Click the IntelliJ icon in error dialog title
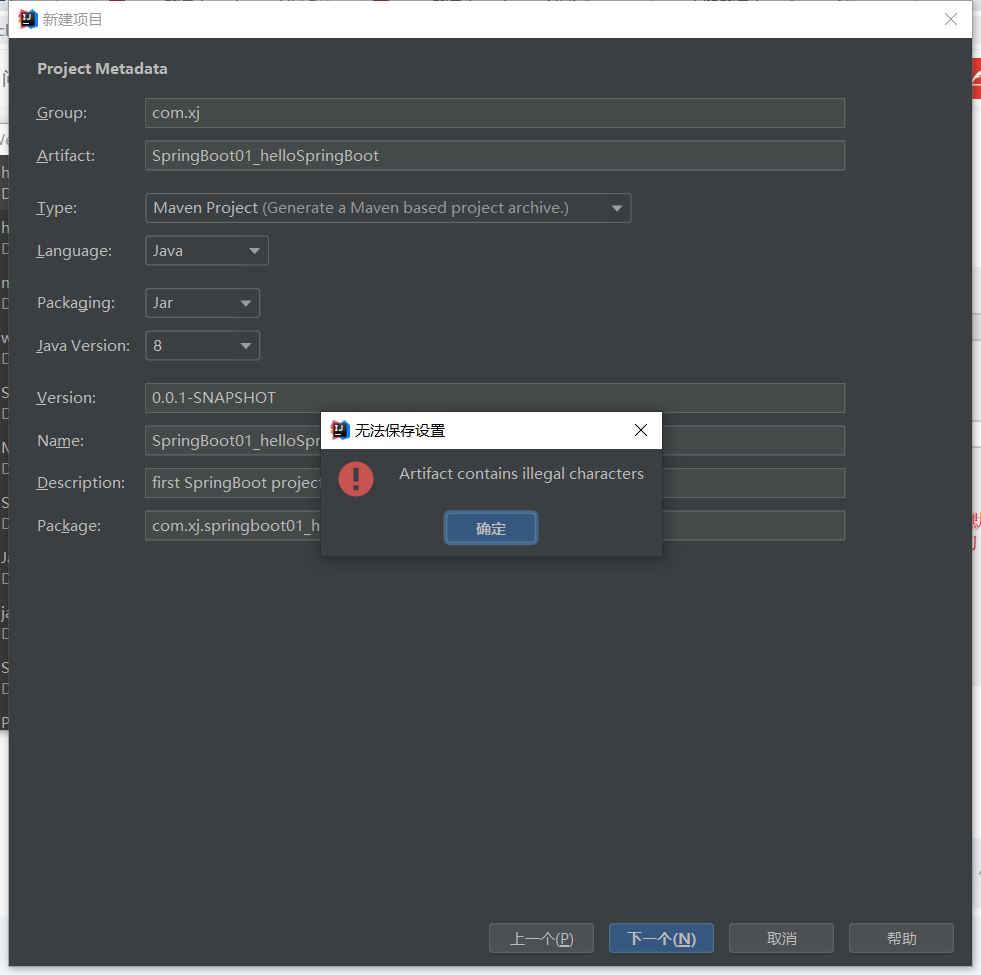The image size is (981, 975). pos(340,430)
